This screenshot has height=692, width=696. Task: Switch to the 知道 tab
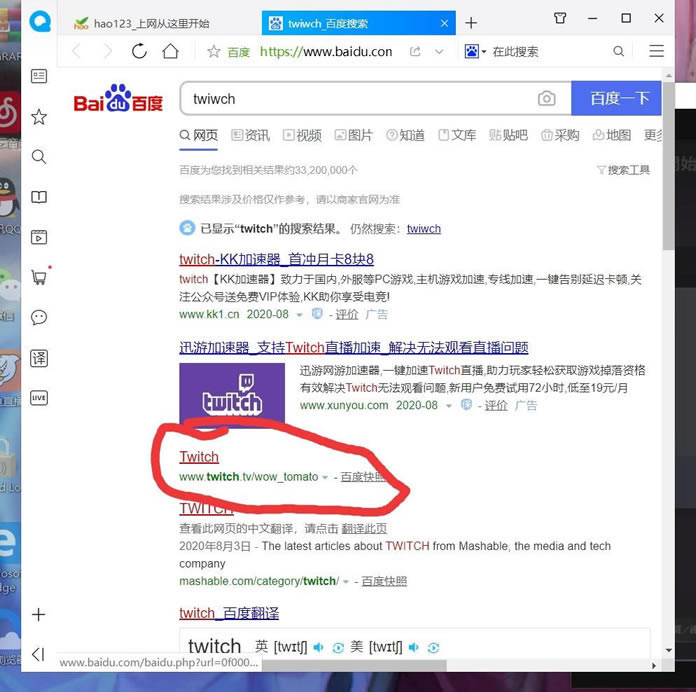coord(405,135)
